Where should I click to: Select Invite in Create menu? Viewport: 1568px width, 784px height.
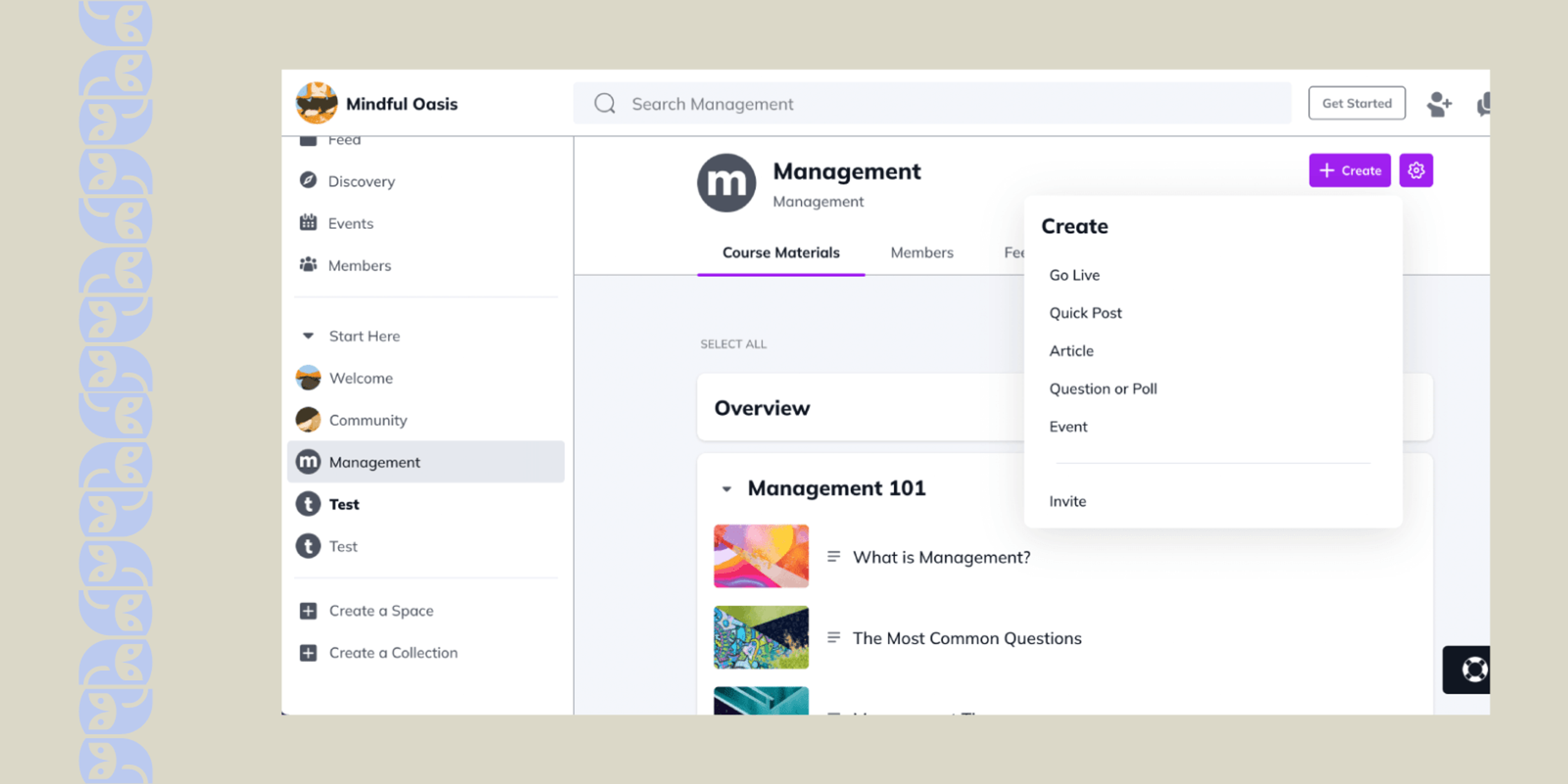pos(1067,501)
